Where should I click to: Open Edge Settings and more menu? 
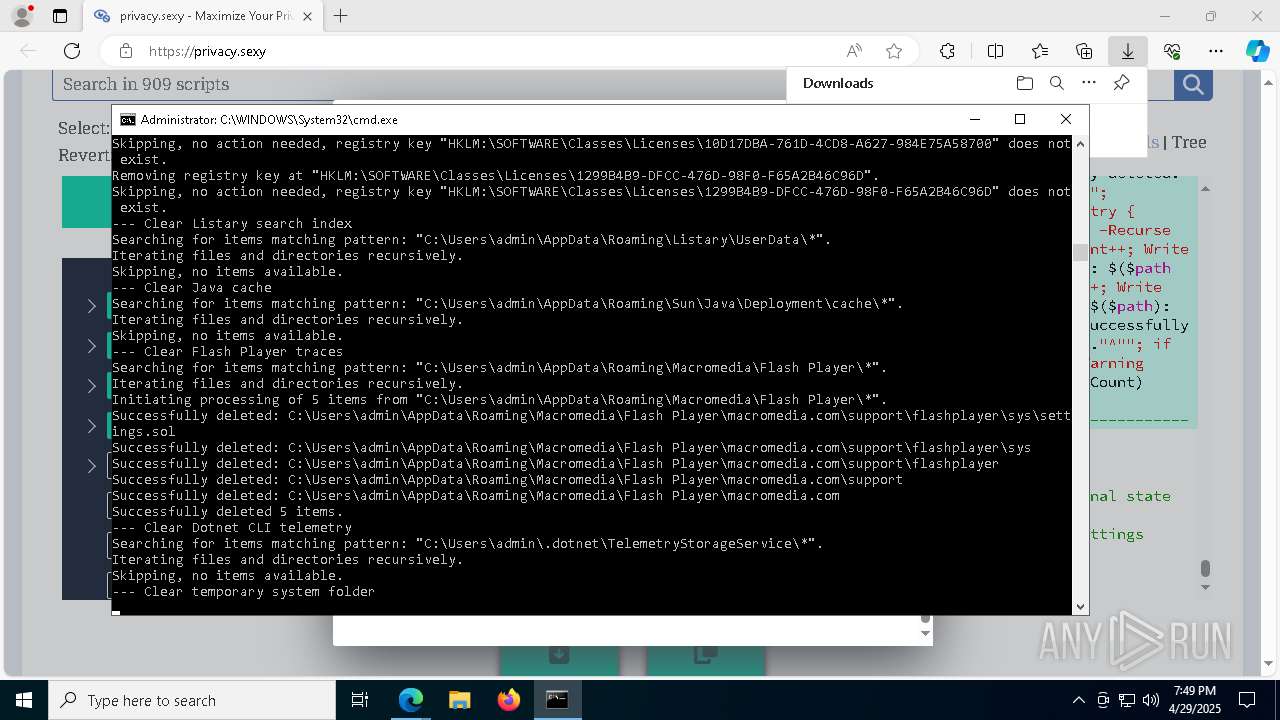click(x=1216, y=51)
